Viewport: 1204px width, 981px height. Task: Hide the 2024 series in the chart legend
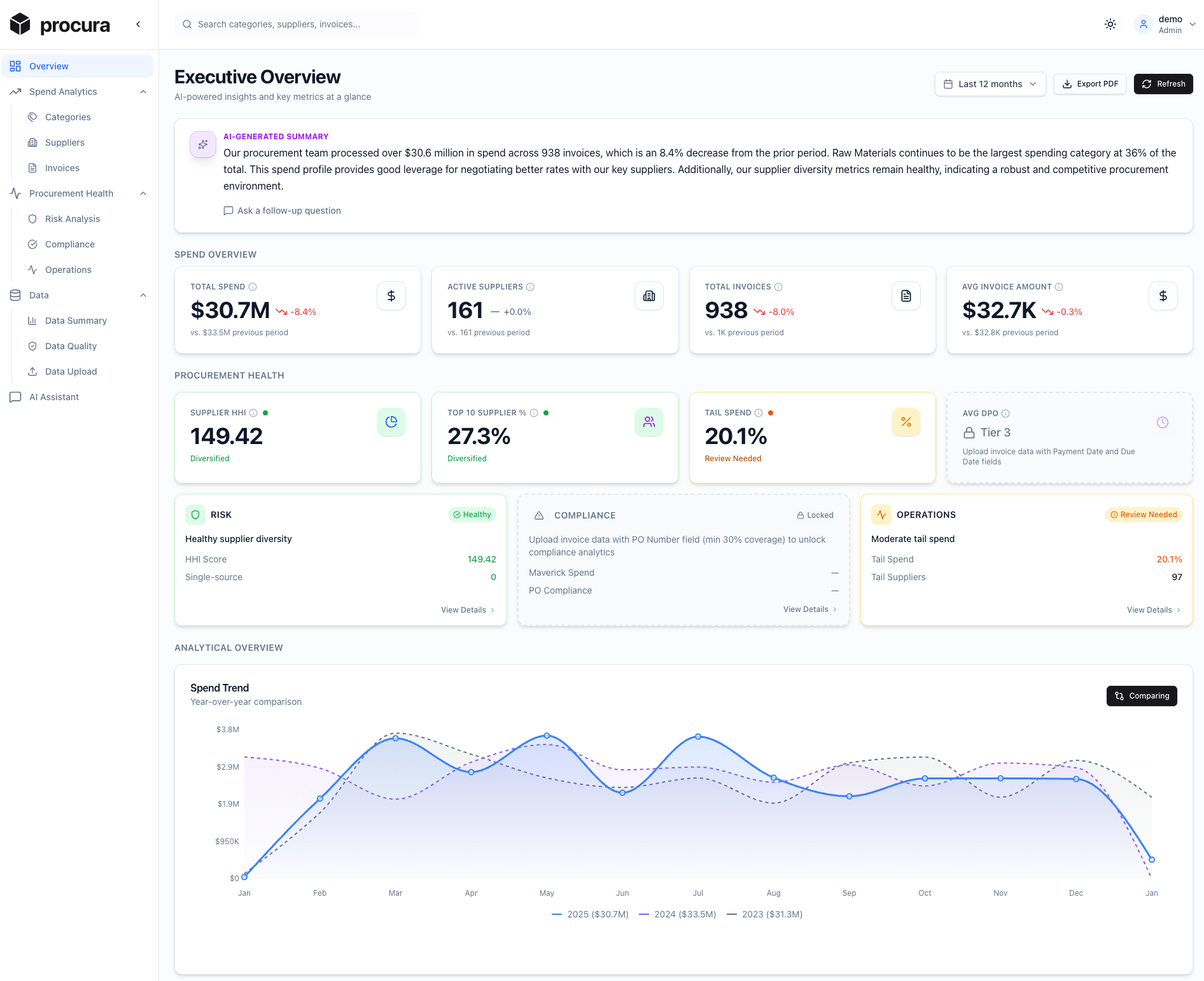click(x=676, y=914)
